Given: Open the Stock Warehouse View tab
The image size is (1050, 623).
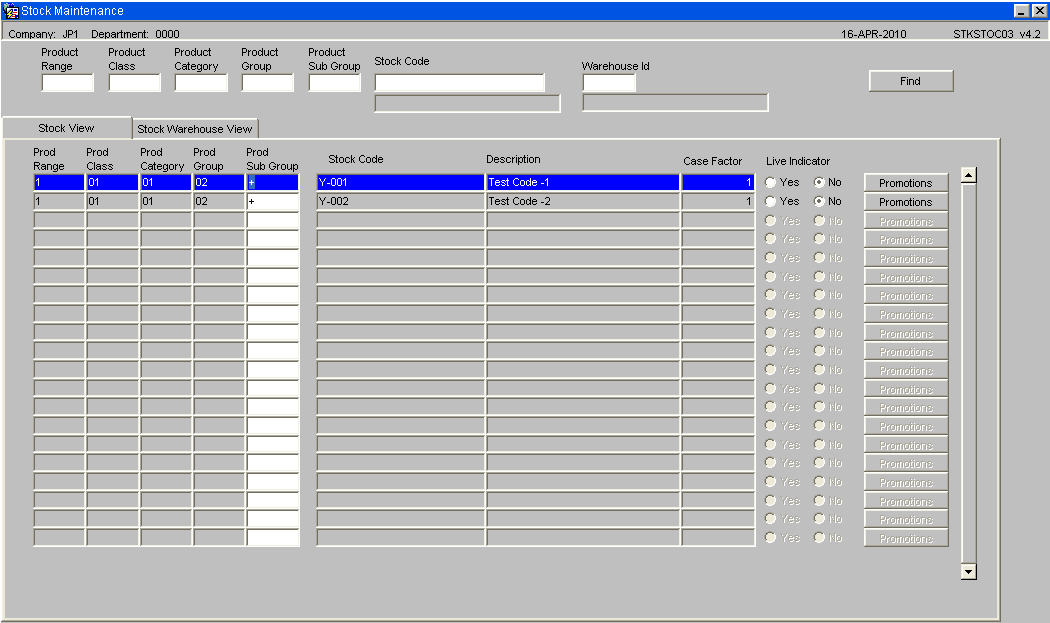Looking at the screenshot, I should (195, 129).
